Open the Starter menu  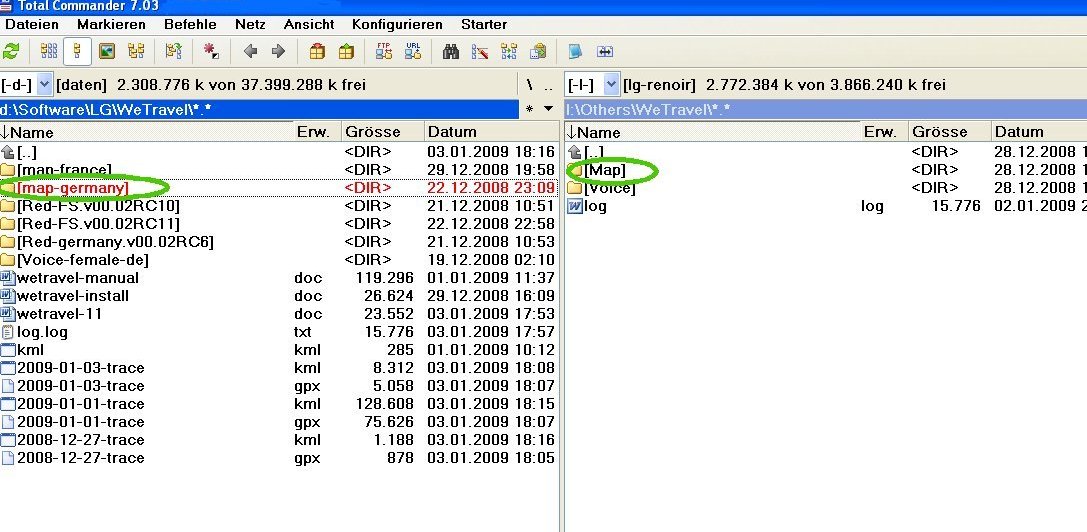[x=484, y=24]
